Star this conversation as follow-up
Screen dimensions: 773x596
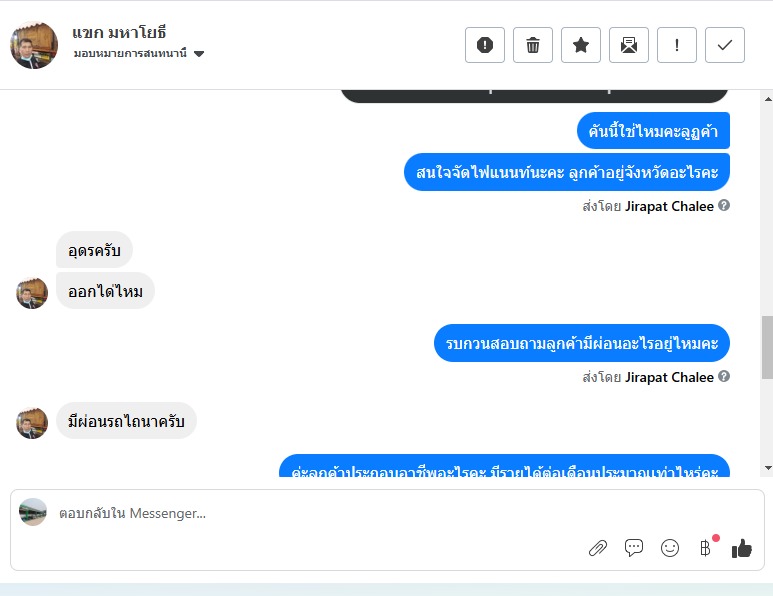[x=581, y=45]
